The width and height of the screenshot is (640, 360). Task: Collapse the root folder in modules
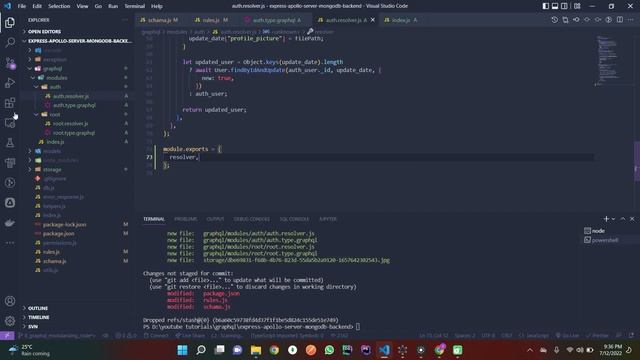coord(76,114)
